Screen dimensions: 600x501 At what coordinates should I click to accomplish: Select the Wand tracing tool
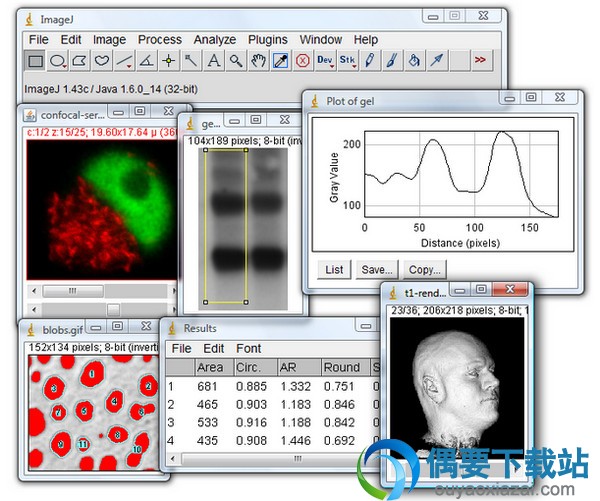pos(191,60)
